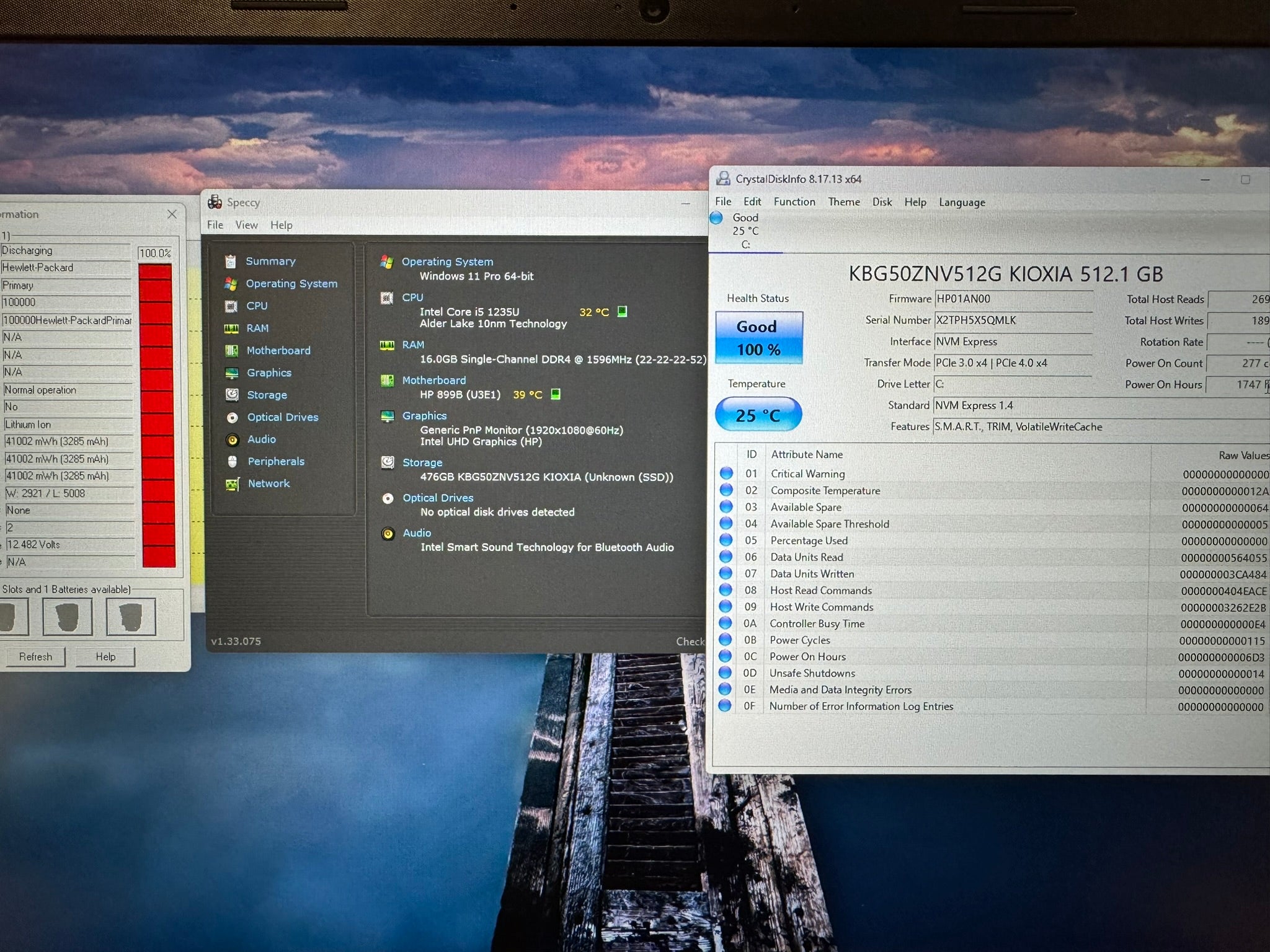Image resolution: width=1270 pixels, height=952 pixels.
Task: Select the Unsafe Shutdowns attribute row
Action: tap(992, 673)
